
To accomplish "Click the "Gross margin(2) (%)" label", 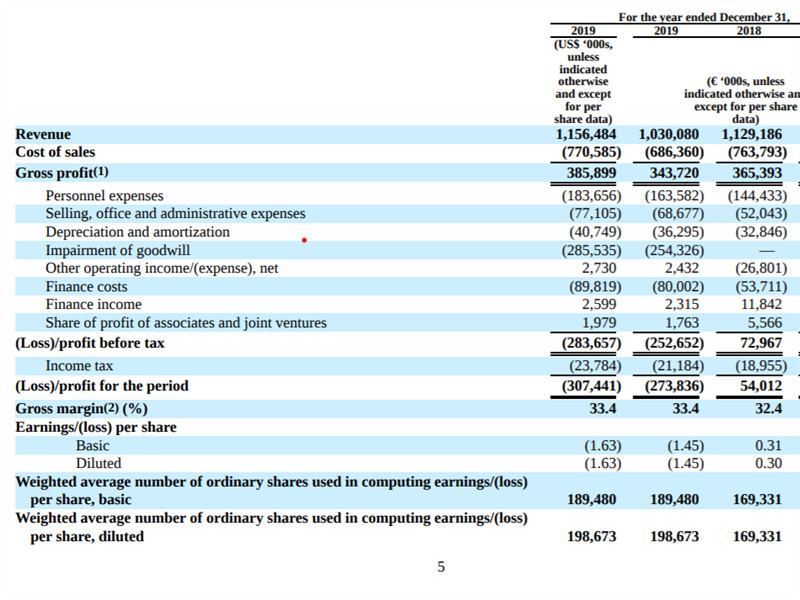I will click(81, 409).
